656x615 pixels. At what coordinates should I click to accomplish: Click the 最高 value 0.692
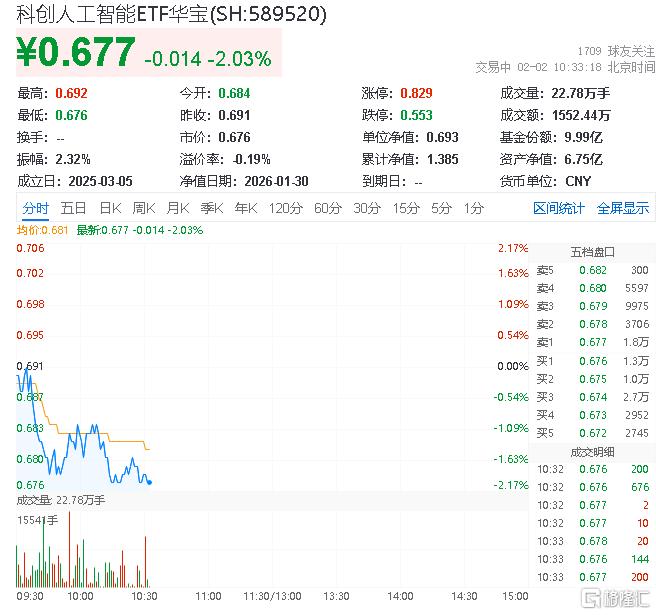pyautogui.click(x=71, y=93)
